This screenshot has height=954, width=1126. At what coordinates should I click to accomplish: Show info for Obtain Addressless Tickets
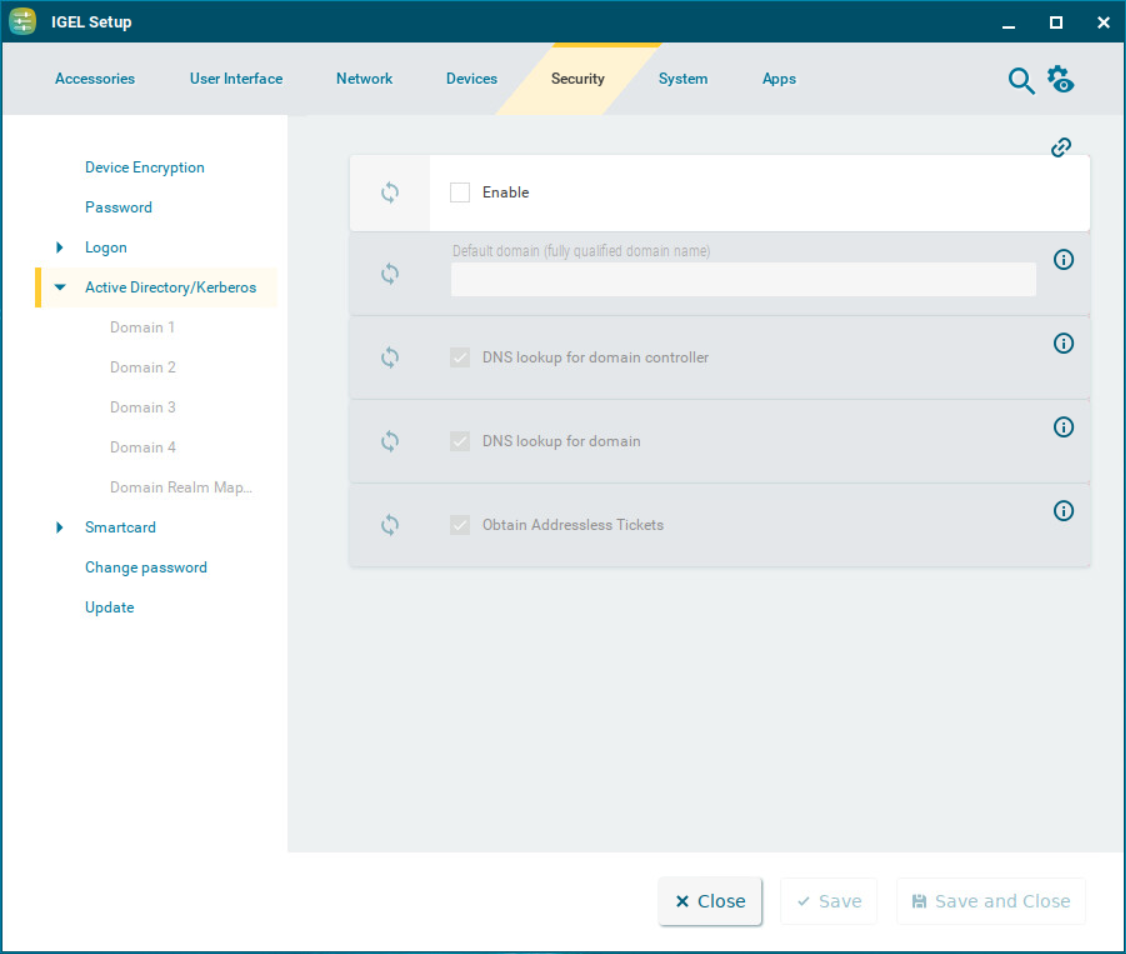click(1064, 511)
